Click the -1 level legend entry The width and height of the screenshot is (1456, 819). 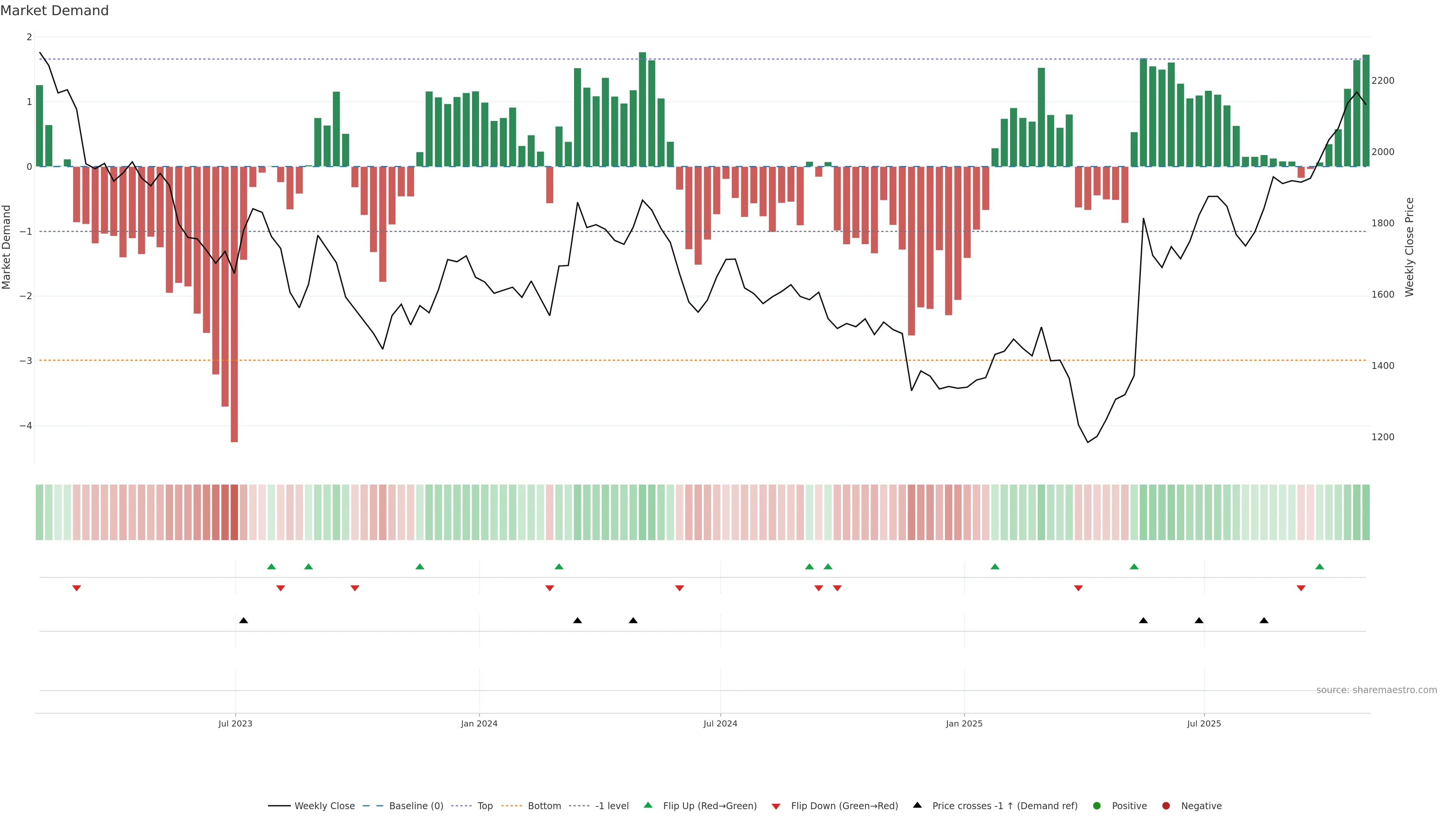coord(612,806)
